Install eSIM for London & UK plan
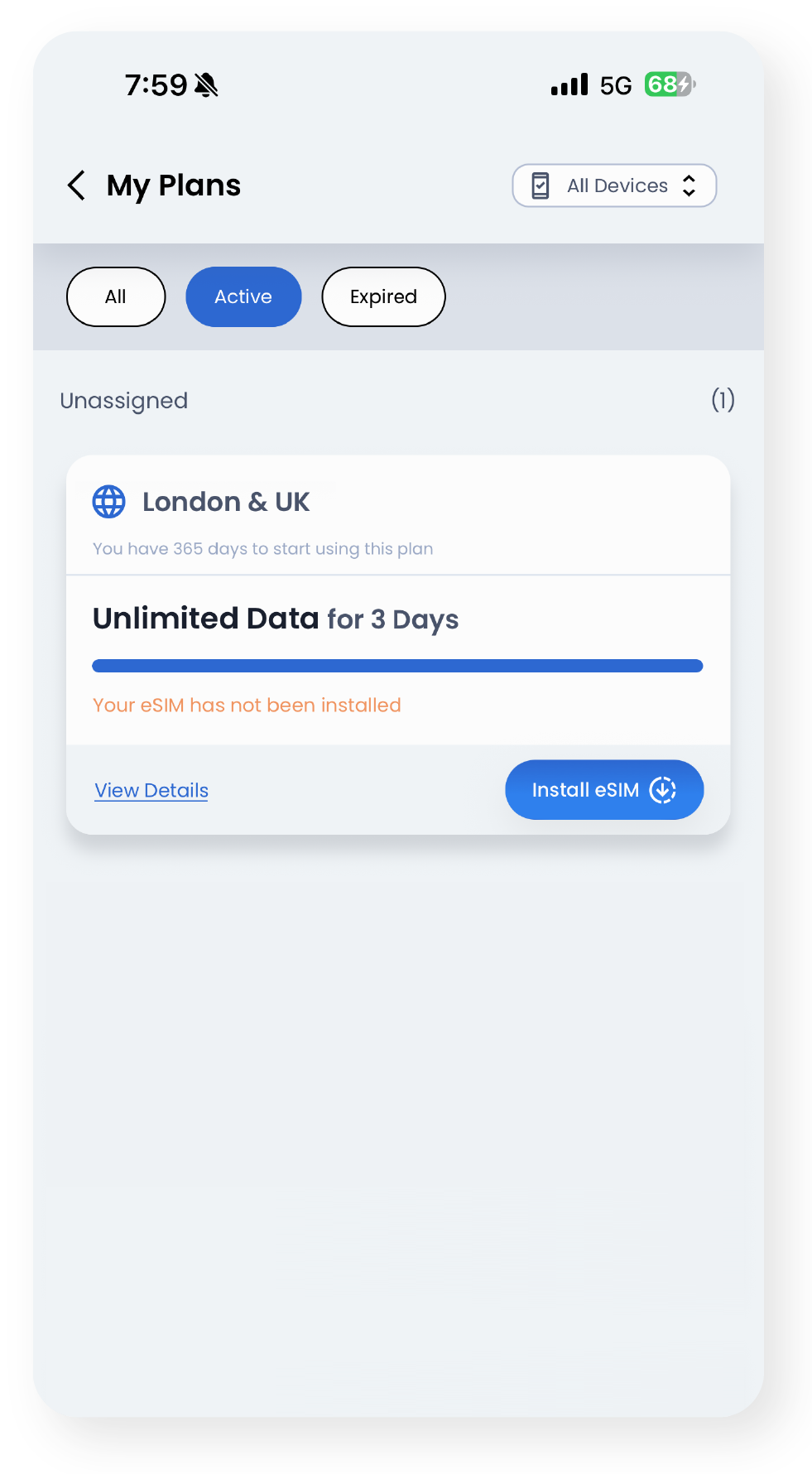This screenshot has height=1474, width=812. [x=604, y=790]
